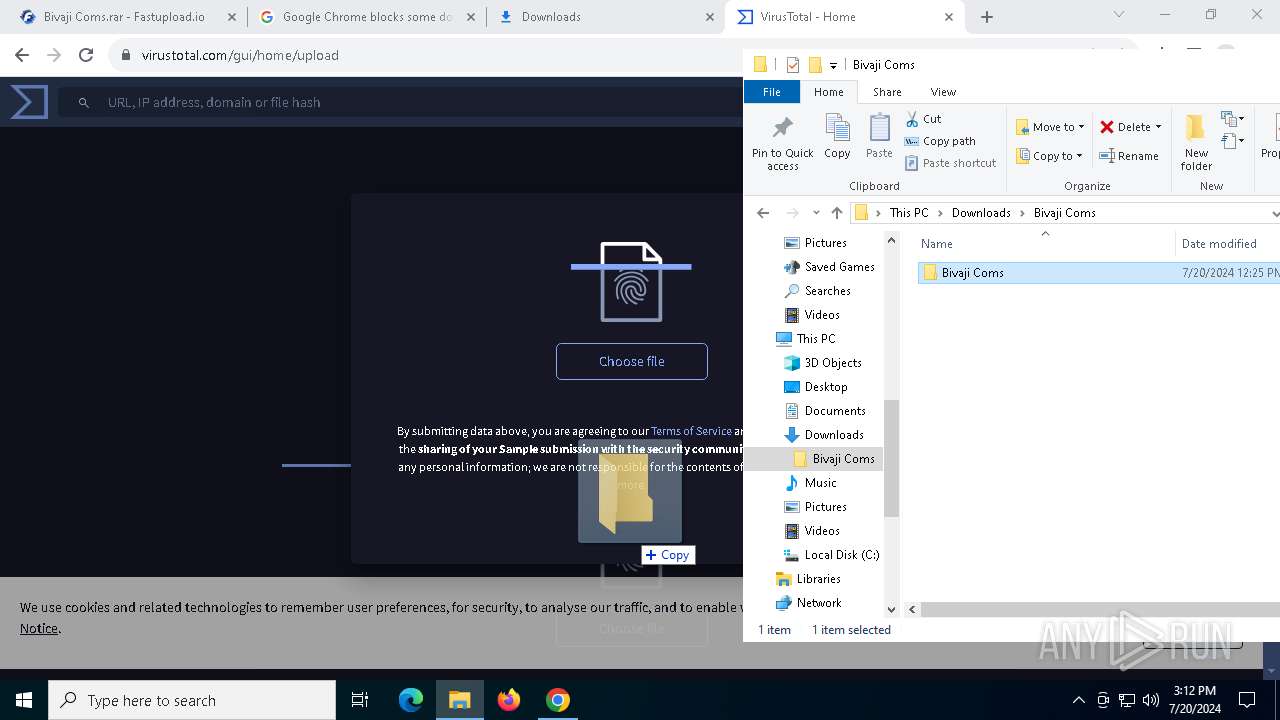This screenshot has width=1280, height=720.
Task: Open the Terms of Service link
Action: pos(691,431)
